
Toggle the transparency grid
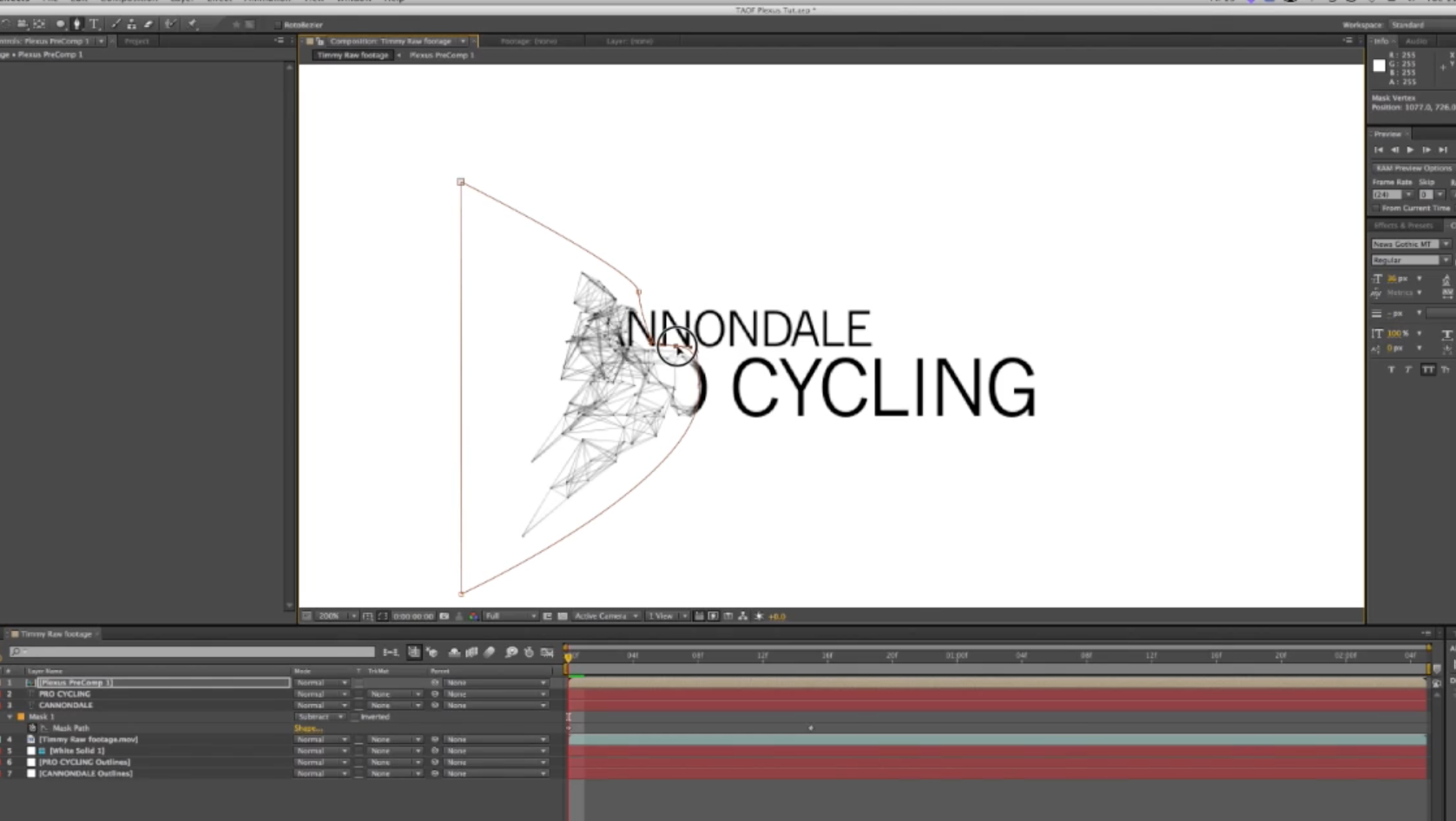pyautogui.click(x=563, y=616)
